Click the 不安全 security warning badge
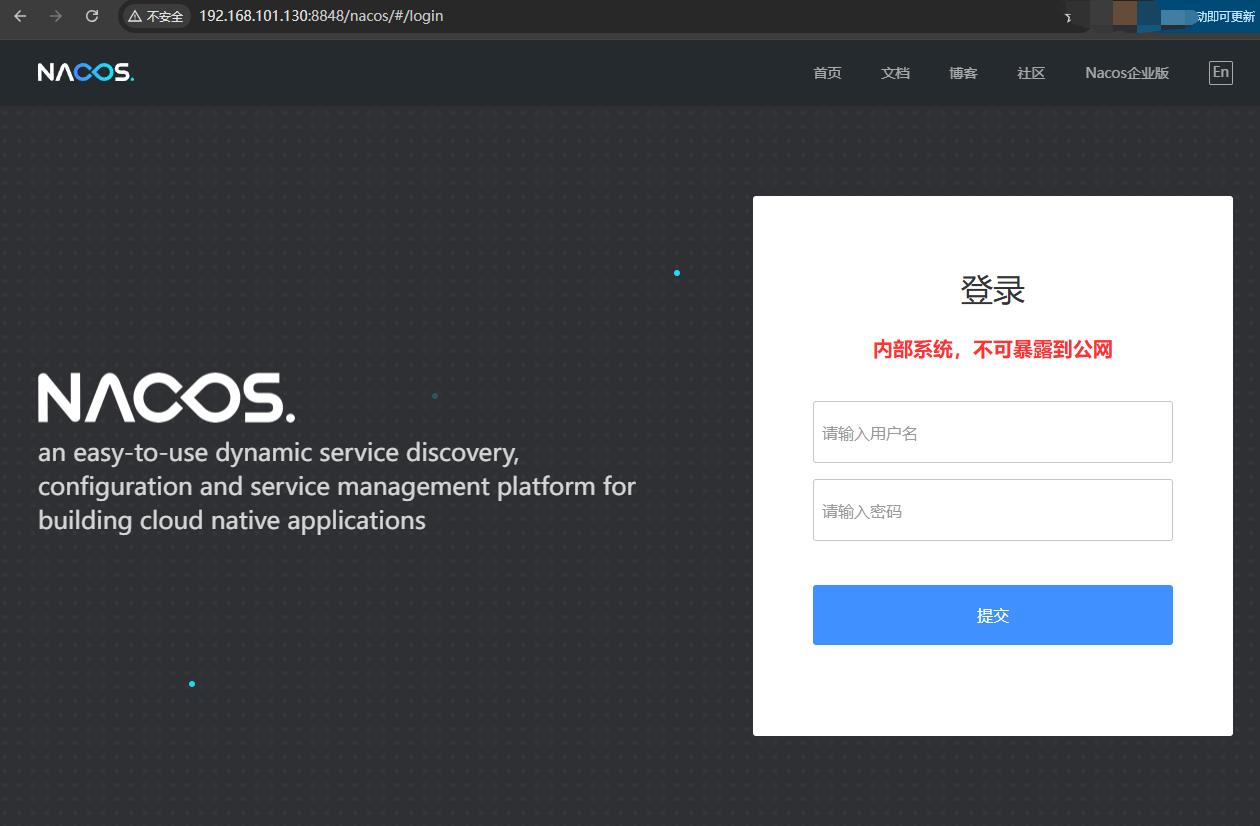 [155, 16]
